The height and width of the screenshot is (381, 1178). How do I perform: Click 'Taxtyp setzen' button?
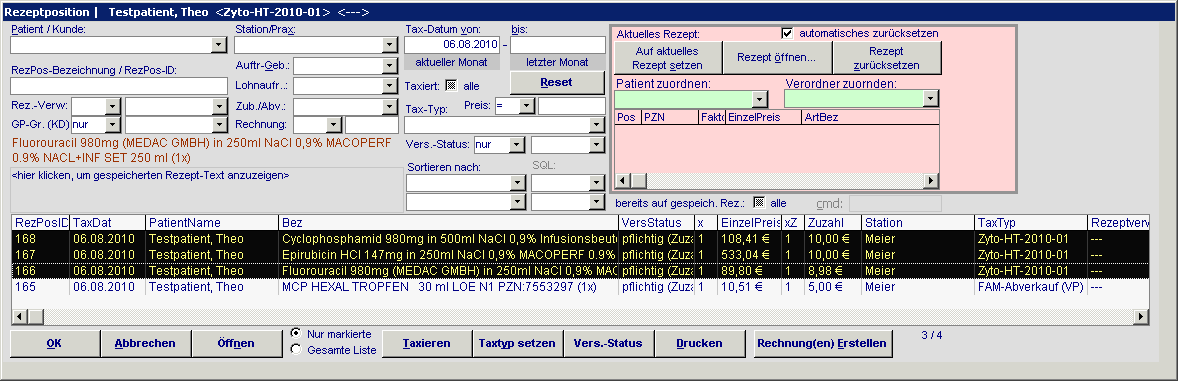point(518,343)
